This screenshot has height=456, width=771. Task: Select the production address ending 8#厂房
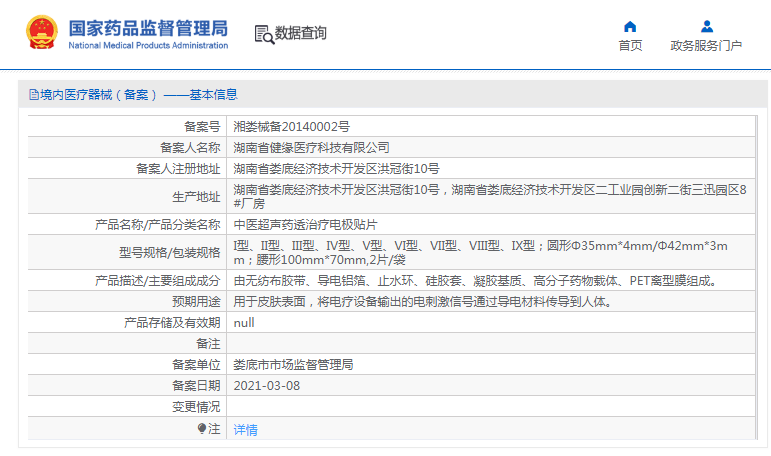click(x=490, y=196)
